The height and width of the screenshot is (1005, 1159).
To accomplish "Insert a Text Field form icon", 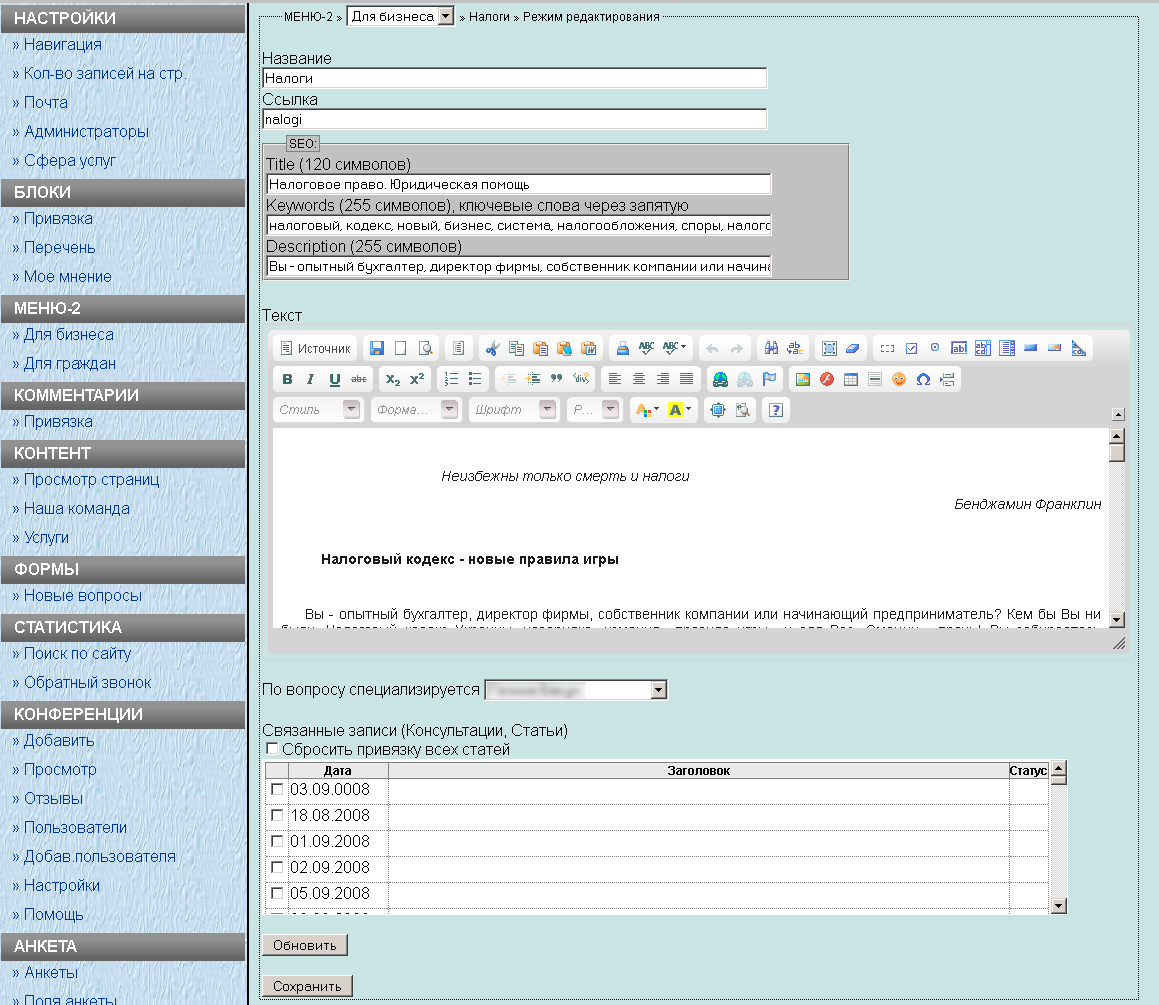I will point(959,348).
